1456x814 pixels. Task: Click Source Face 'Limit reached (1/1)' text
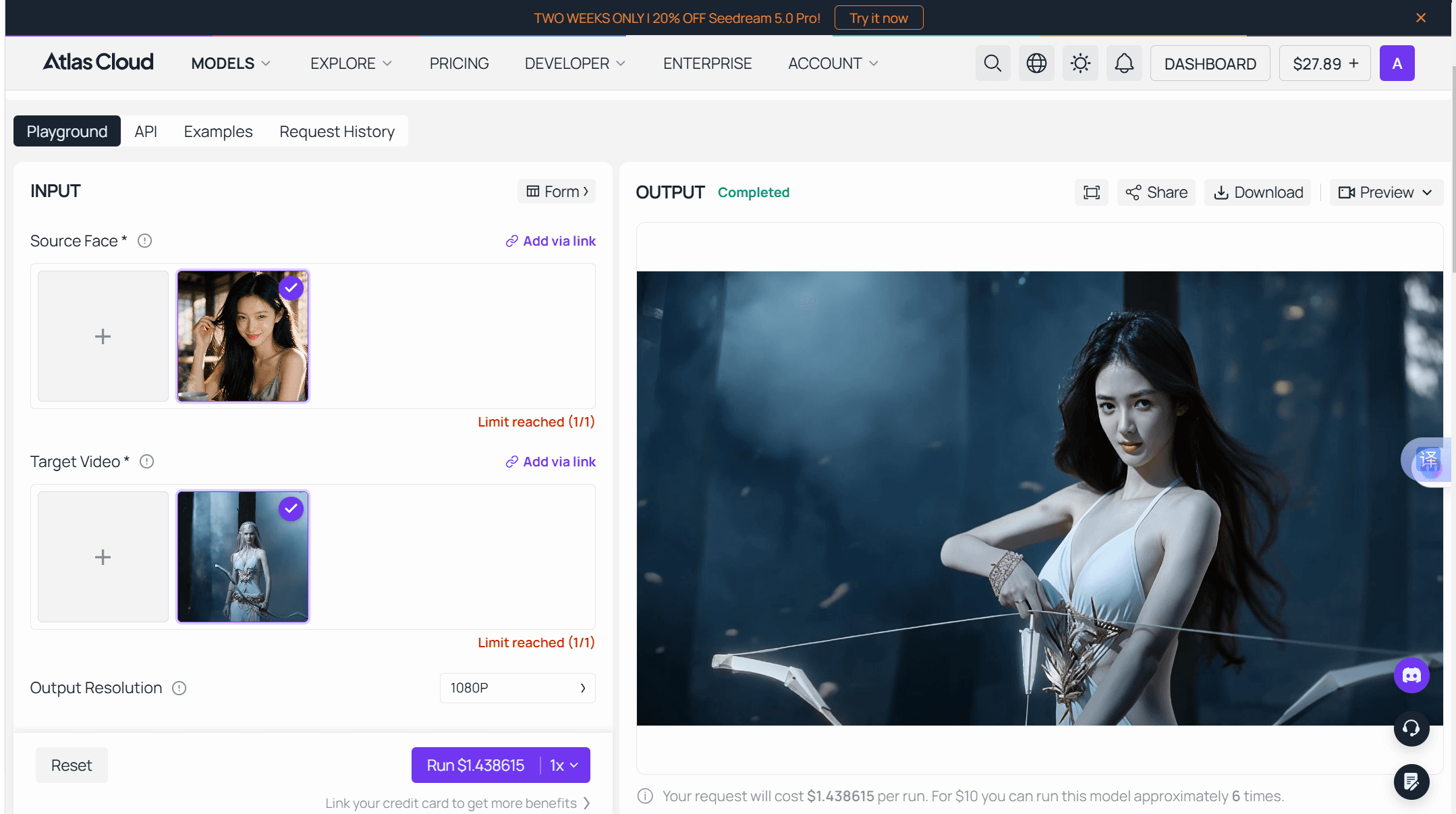click(536, 422)
